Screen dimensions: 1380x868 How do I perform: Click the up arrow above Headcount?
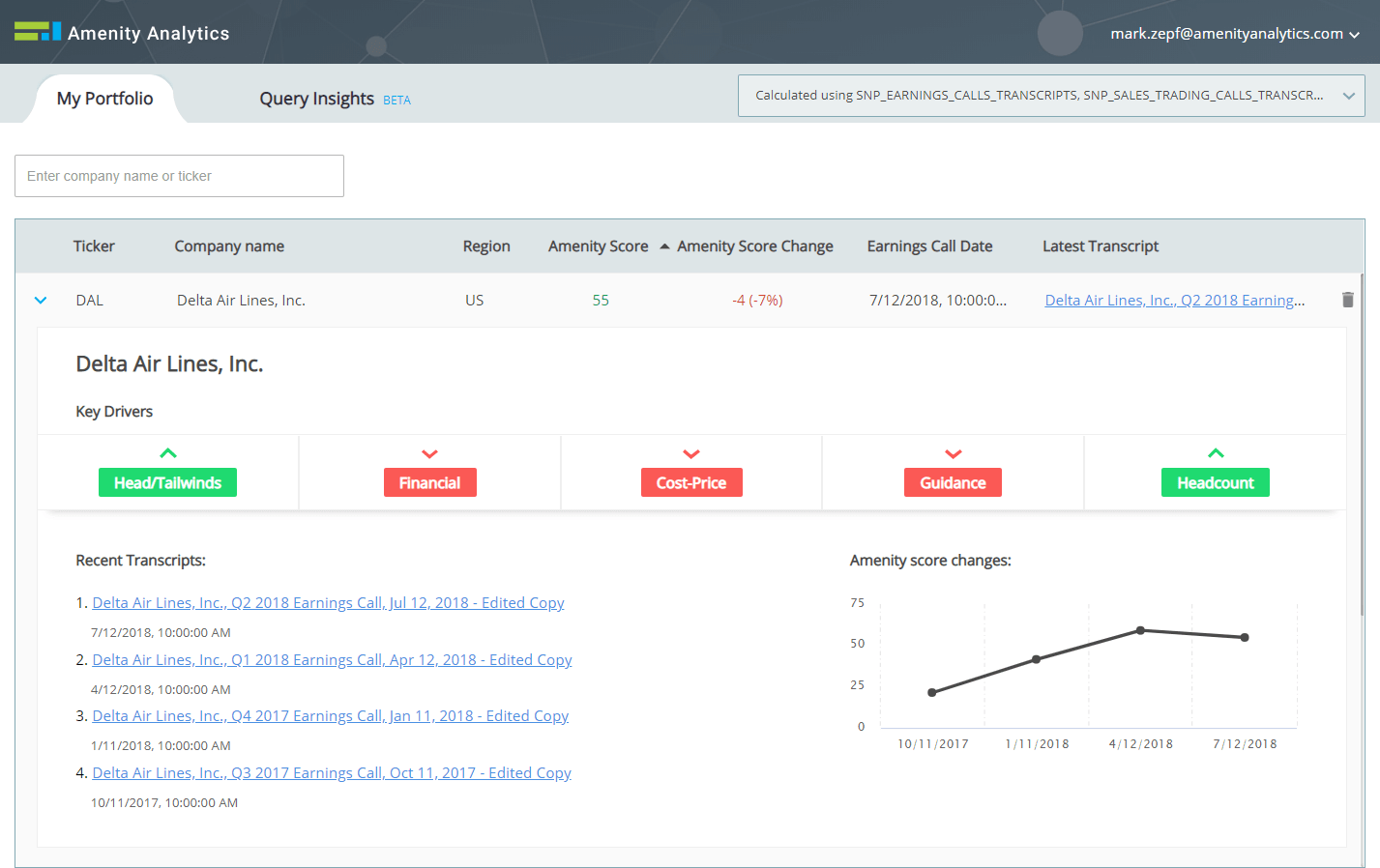[x=1216, y=452]
